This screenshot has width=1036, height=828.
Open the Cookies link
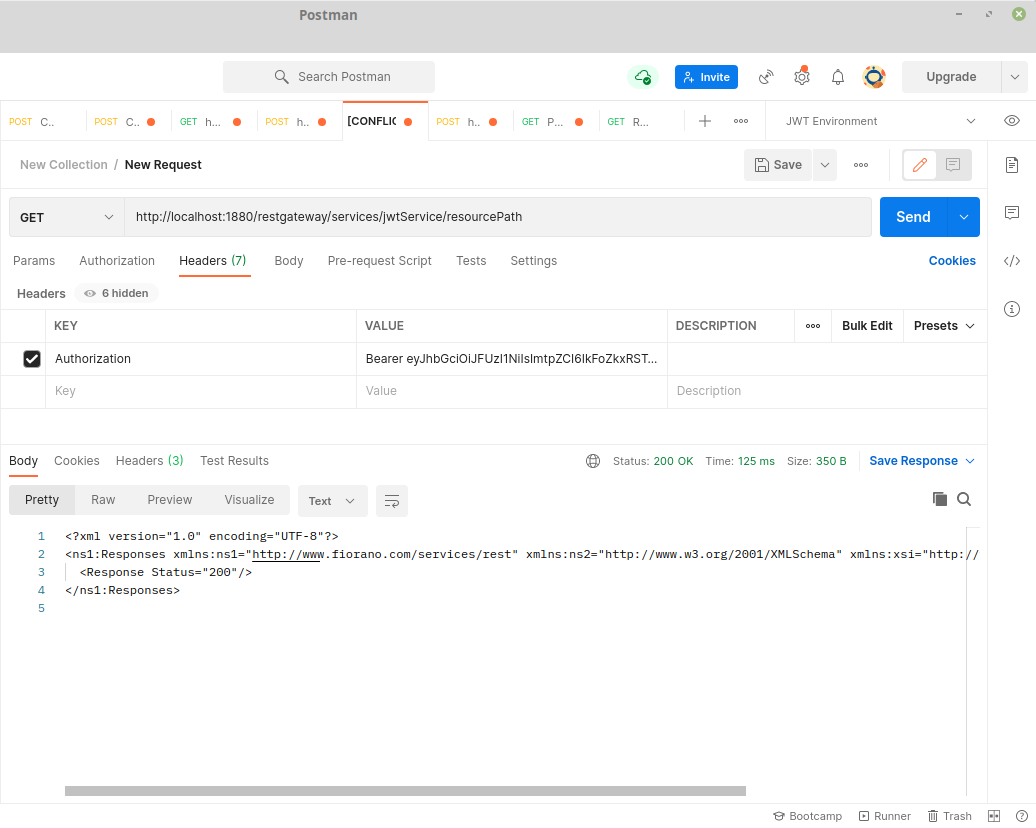pyautogui.click(x=951, y=261)
